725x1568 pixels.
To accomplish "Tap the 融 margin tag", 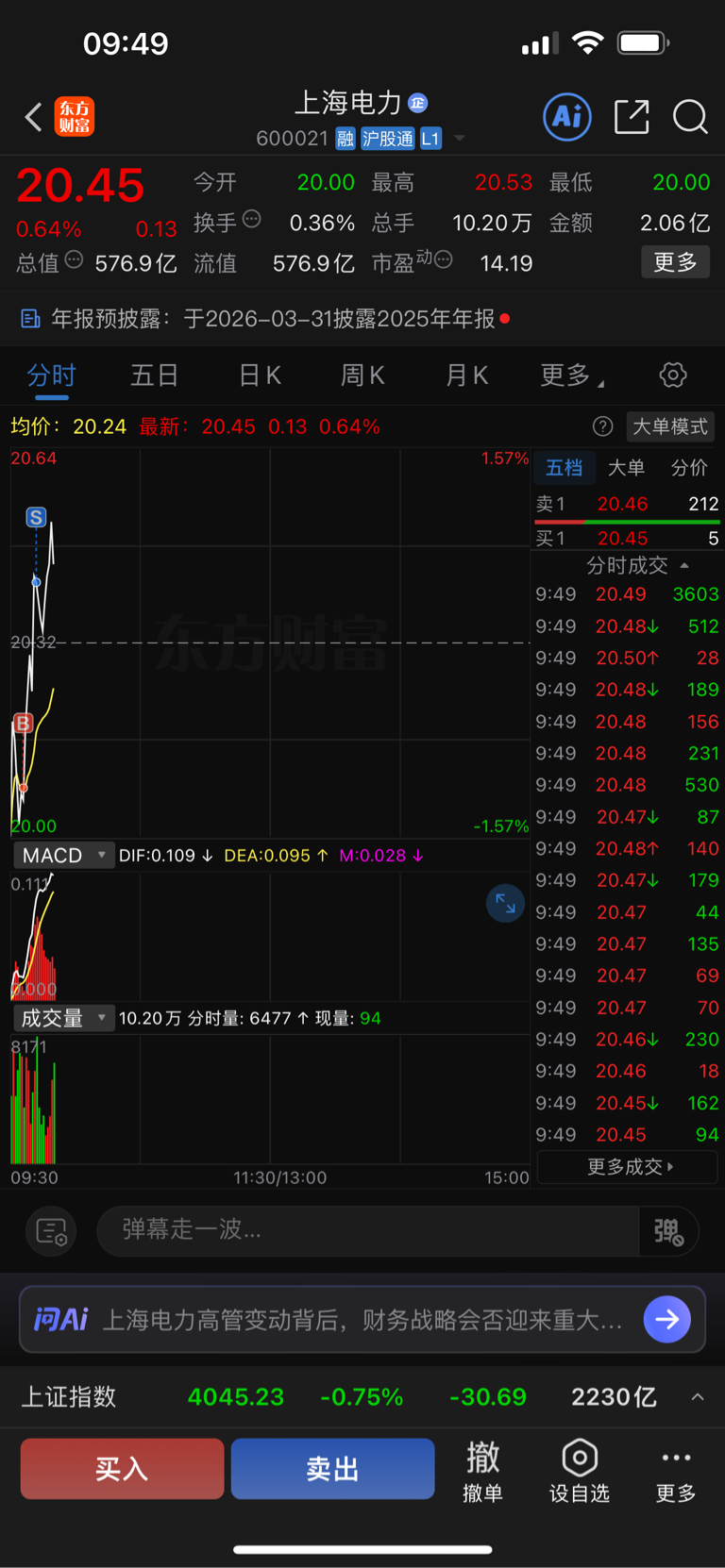I will 346,139.
